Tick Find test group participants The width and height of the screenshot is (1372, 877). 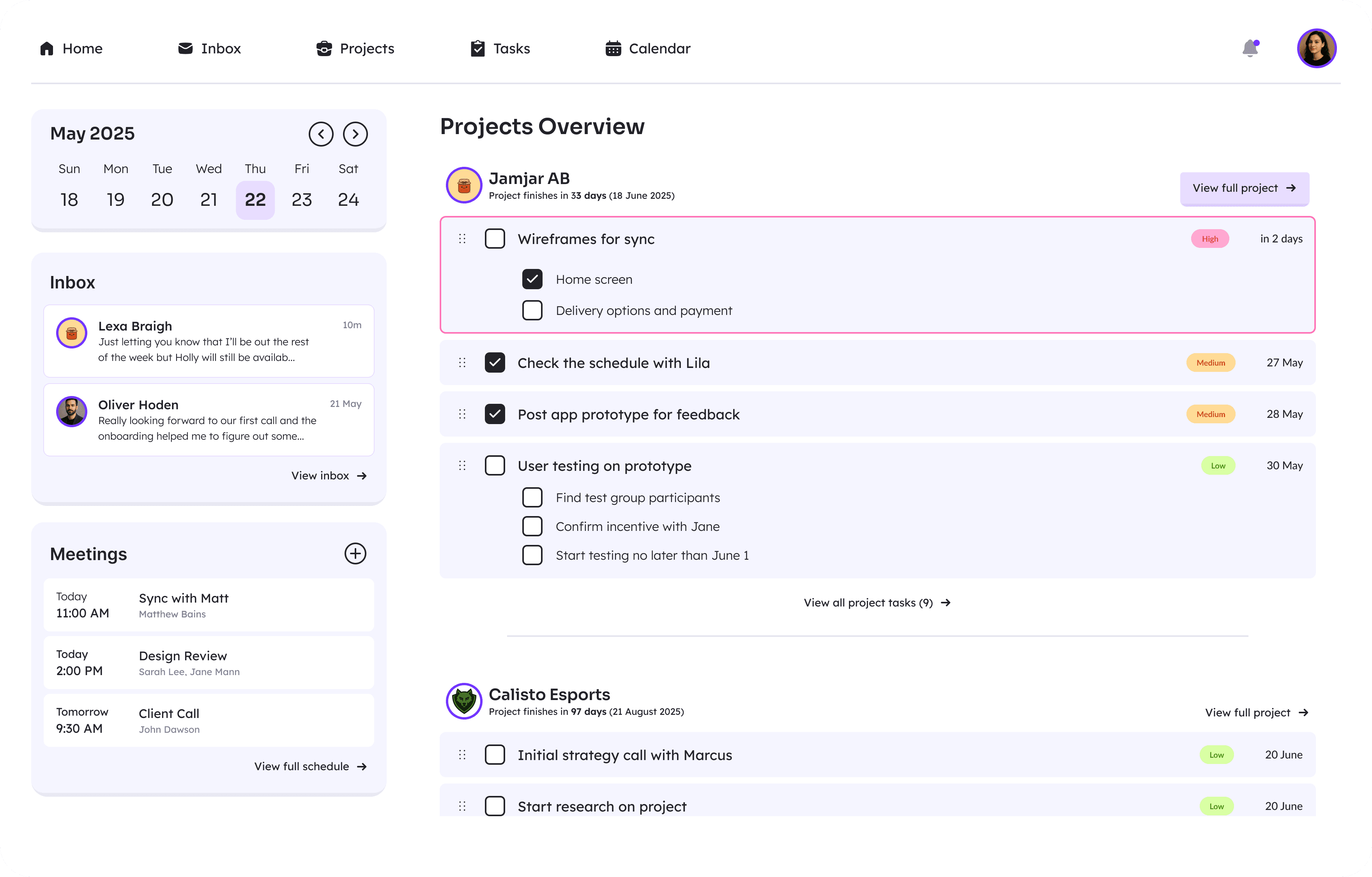[x=532, y=497]
